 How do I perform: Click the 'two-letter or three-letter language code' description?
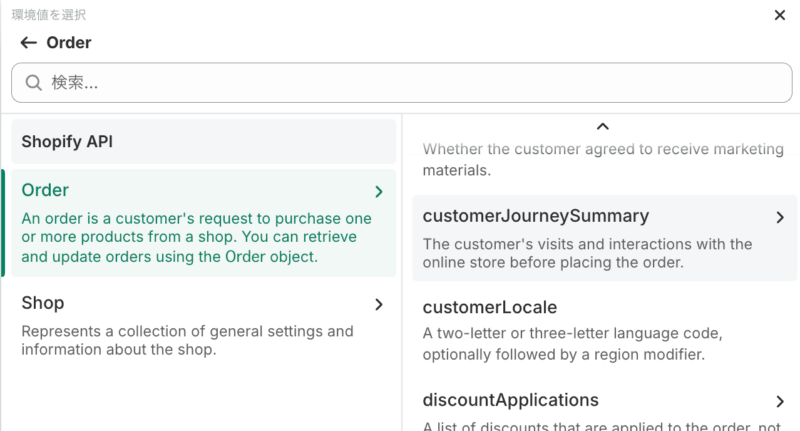pos(572,344)
